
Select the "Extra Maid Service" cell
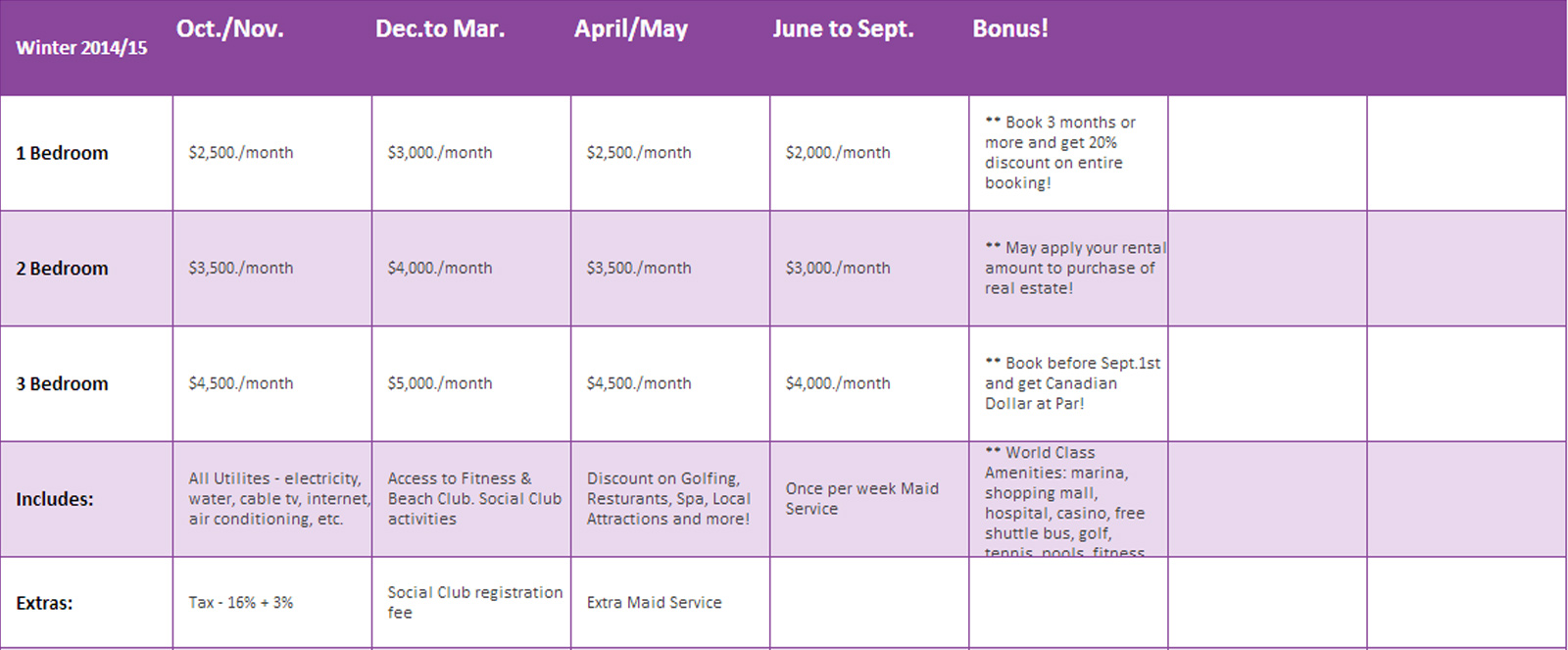pos(655,603)
